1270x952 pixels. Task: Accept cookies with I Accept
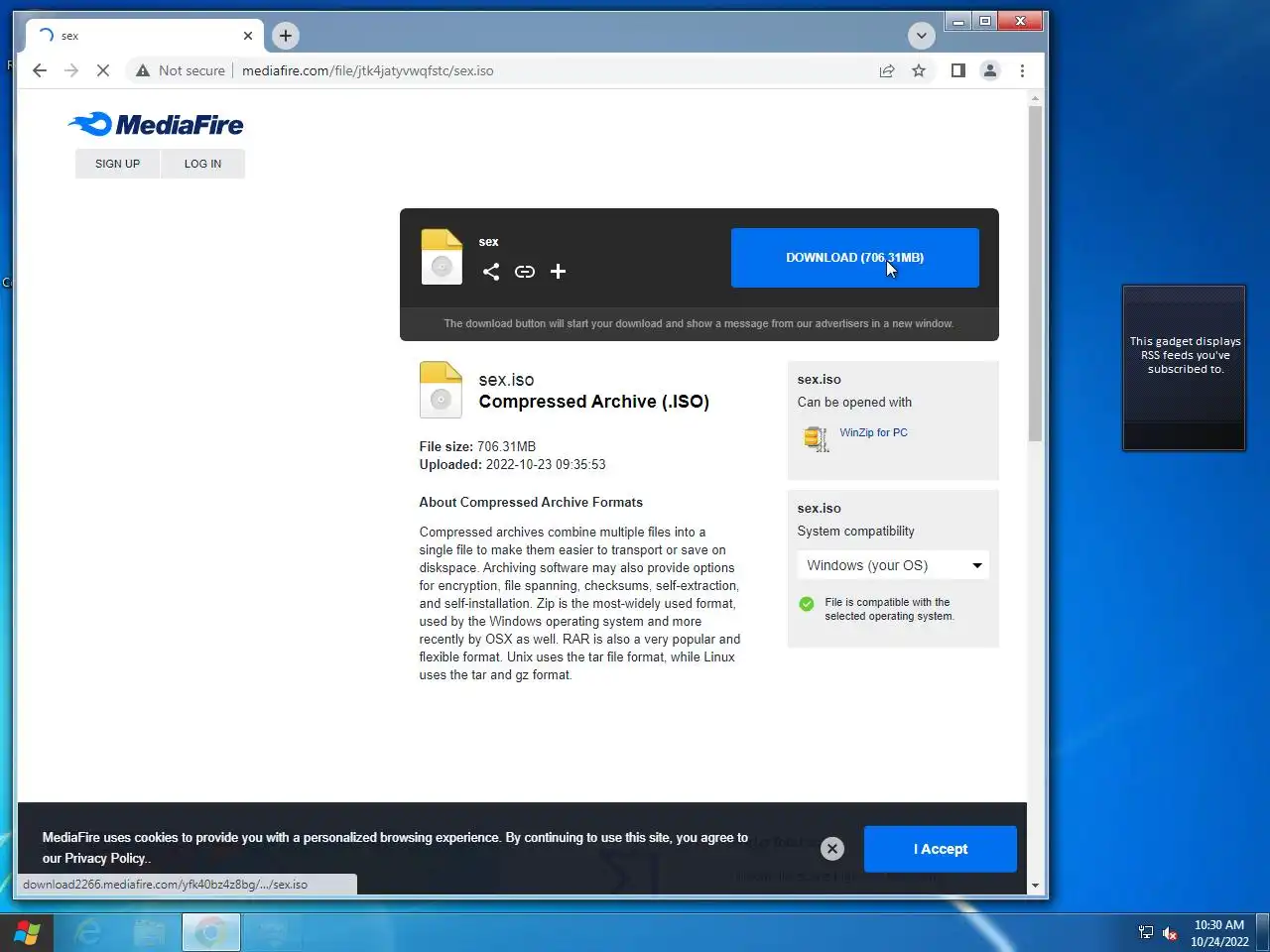click(941, 849)
